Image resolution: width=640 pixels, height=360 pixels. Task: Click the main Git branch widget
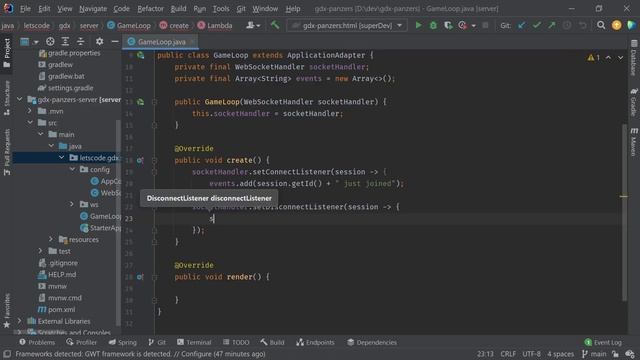point(594,354)
